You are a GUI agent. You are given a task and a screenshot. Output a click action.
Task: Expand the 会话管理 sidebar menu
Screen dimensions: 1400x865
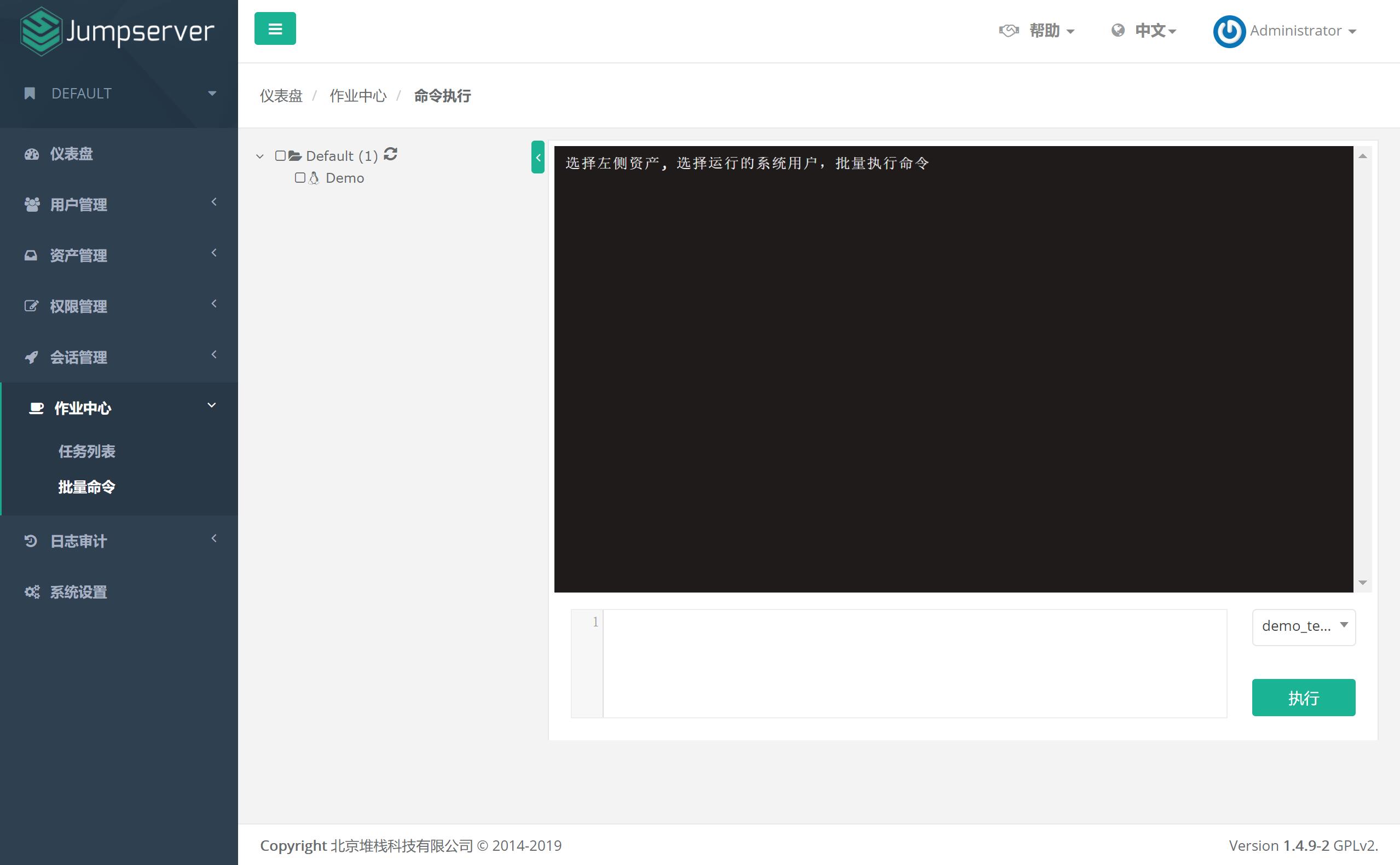(119, 357)
